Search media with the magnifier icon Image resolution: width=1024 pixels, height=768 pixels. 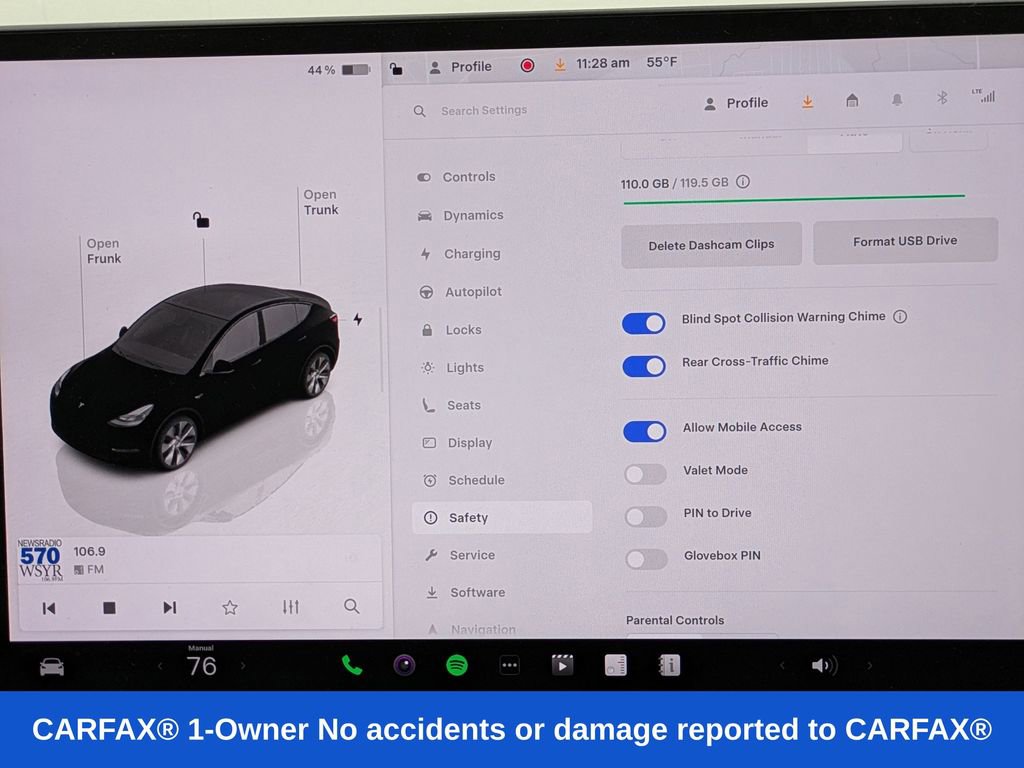coord(351,606)
